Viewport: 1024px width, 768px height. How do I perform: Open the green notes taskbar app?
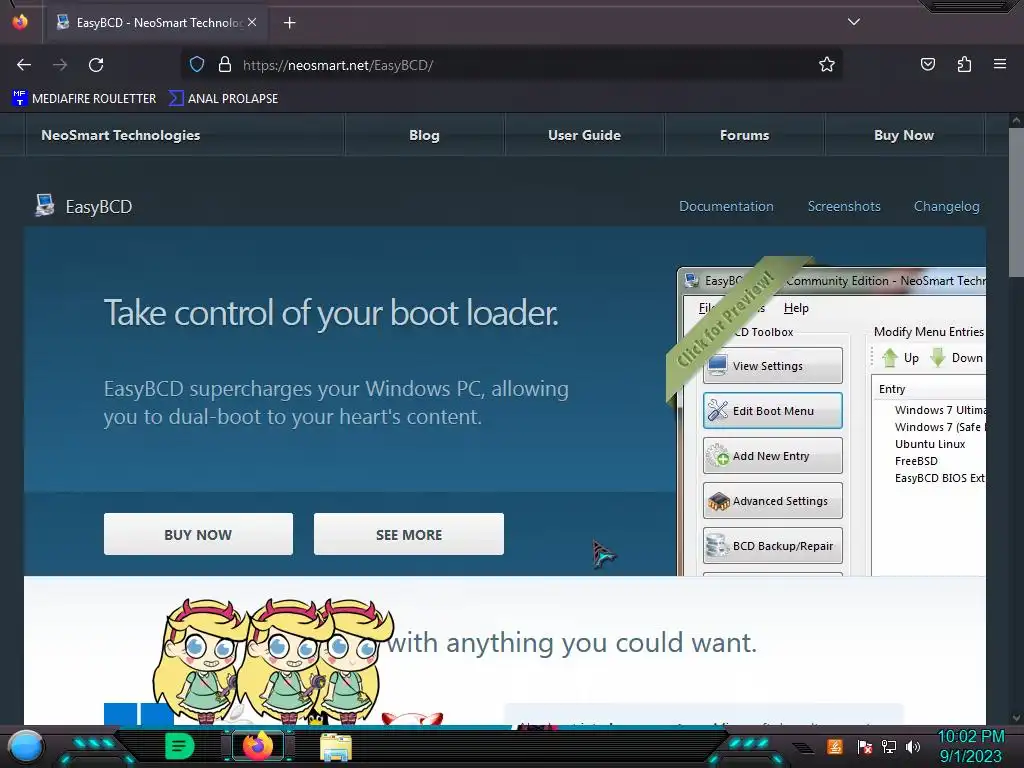(x=180, y=746)
